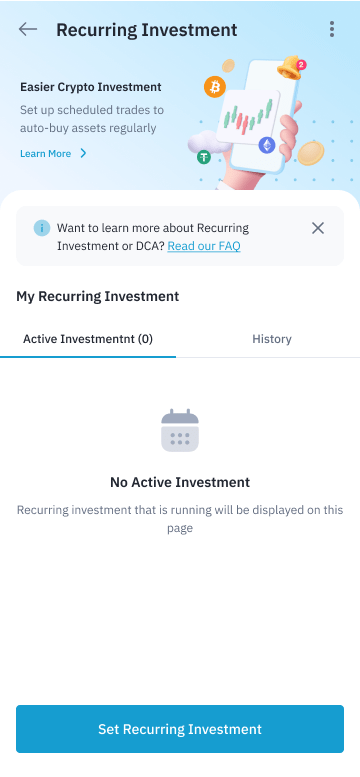Tap the gold coin beside the phone

pos(310,153)
